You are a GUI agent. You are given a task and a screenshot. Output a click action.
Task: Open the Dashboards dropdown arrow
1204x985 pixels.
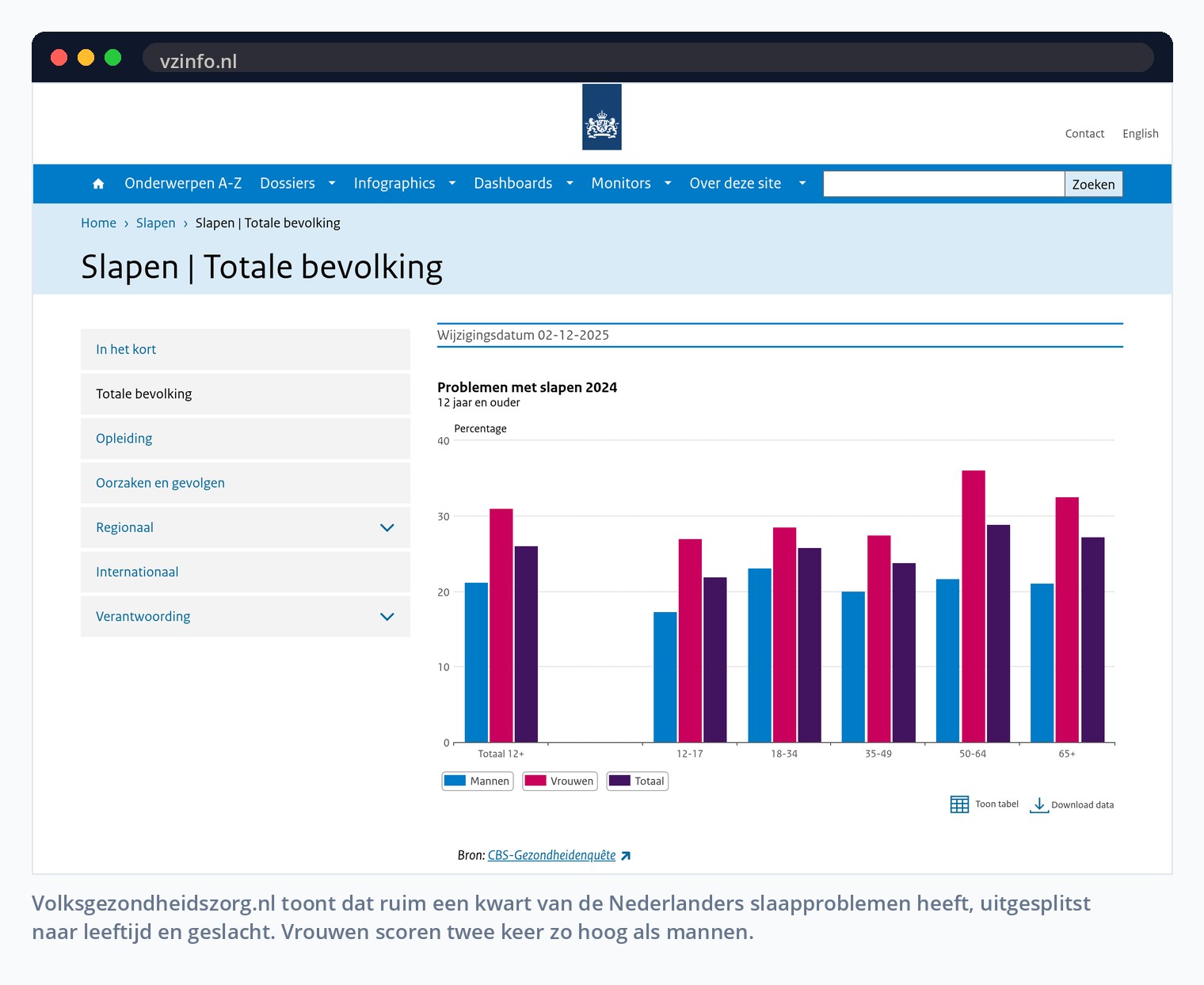570,184
